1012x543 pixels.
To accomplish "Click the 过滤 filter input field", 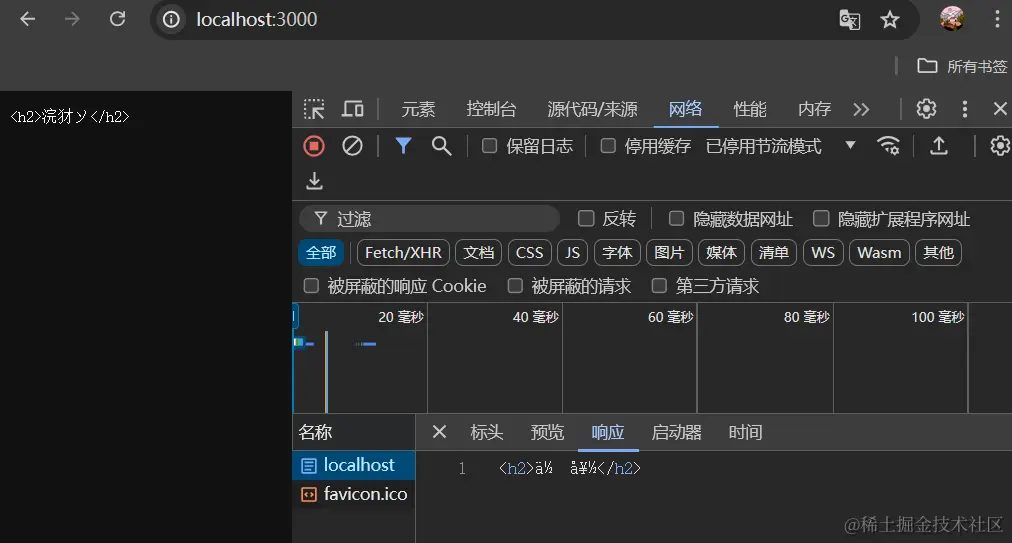I will tap(429, 219).
